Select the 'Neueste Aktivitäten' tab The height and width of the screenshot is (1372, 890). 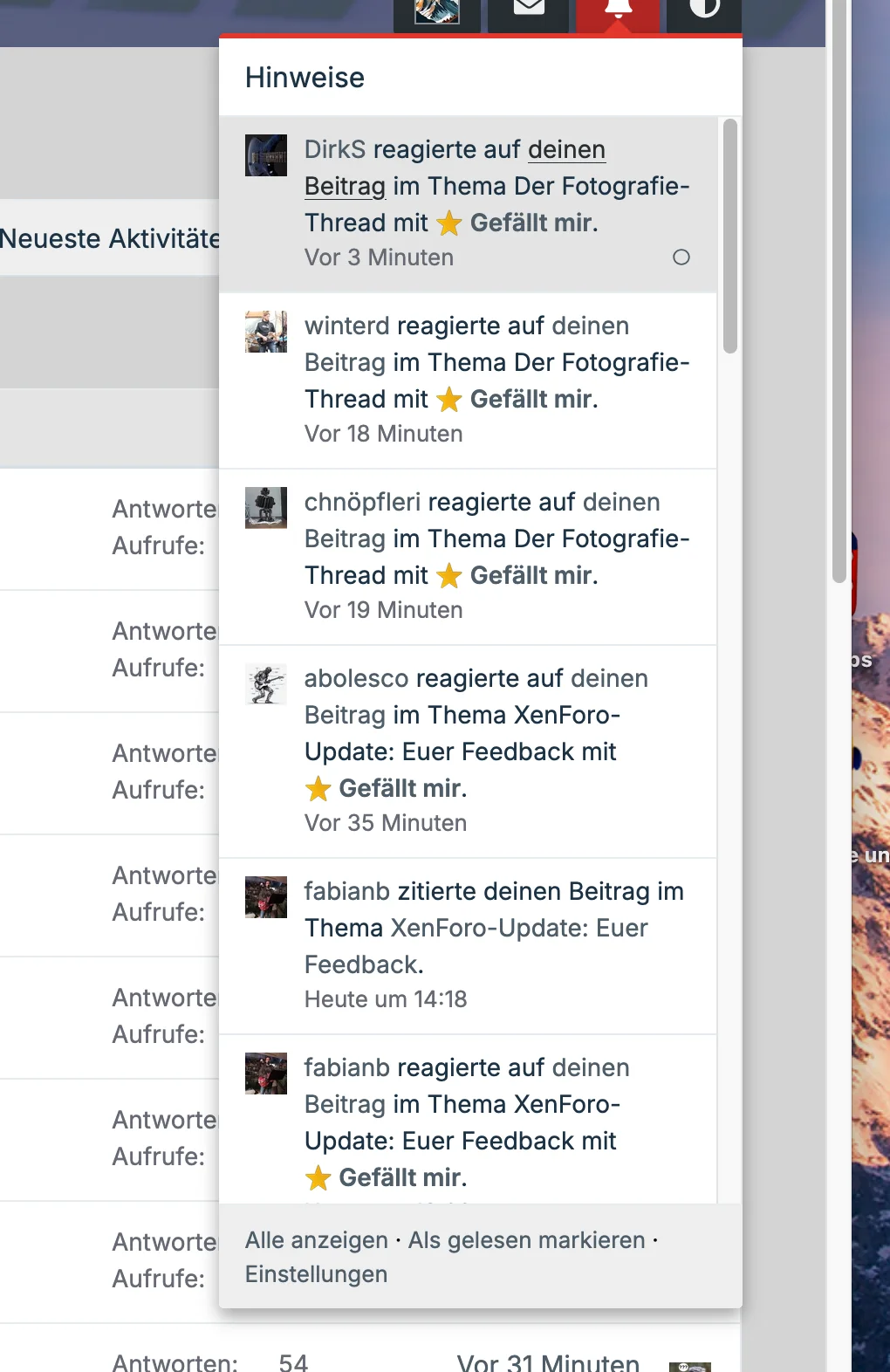pos(109,238)
